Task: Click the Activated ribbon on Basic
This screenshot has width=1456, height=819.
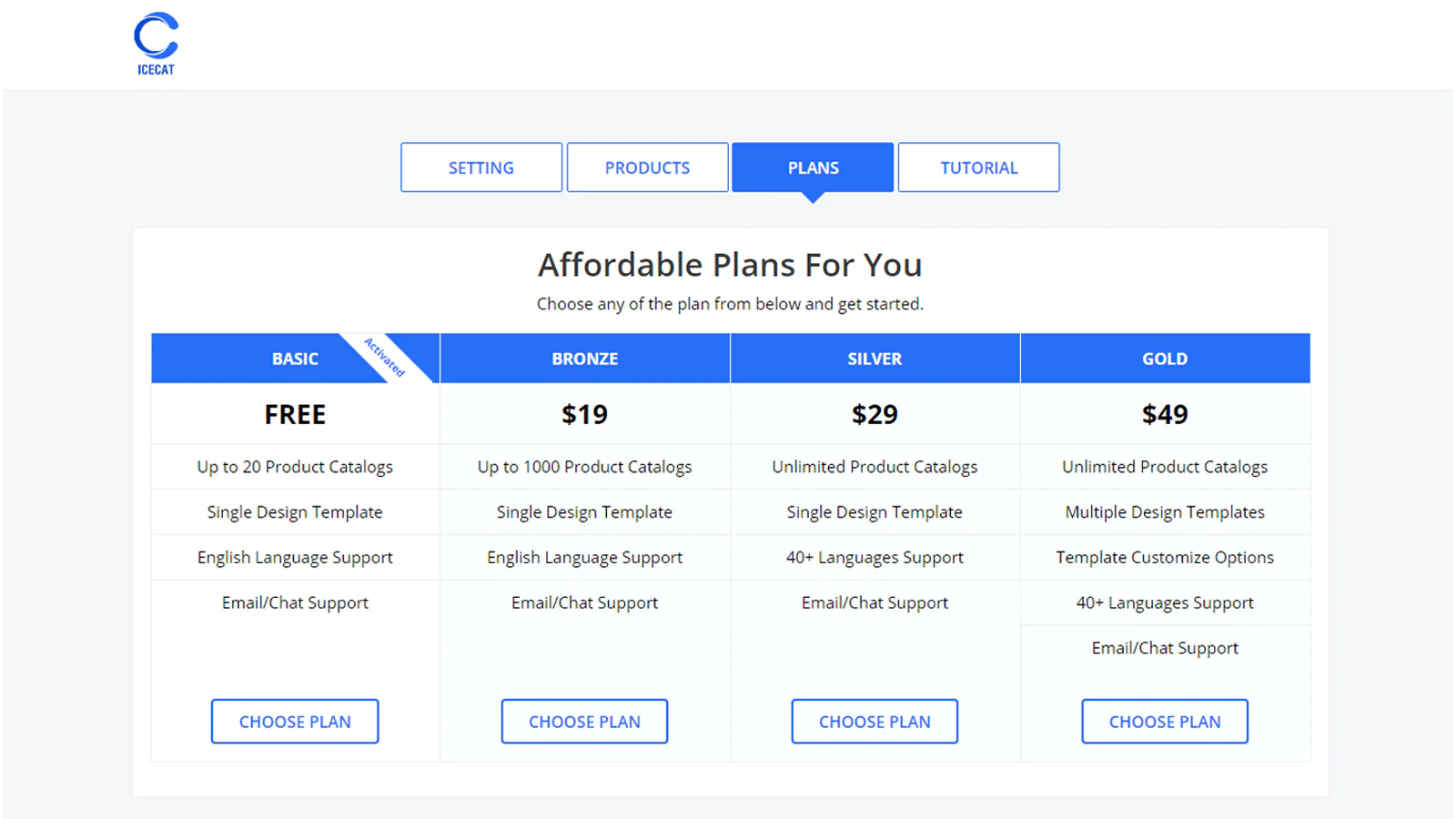Action: click(385, 358)
